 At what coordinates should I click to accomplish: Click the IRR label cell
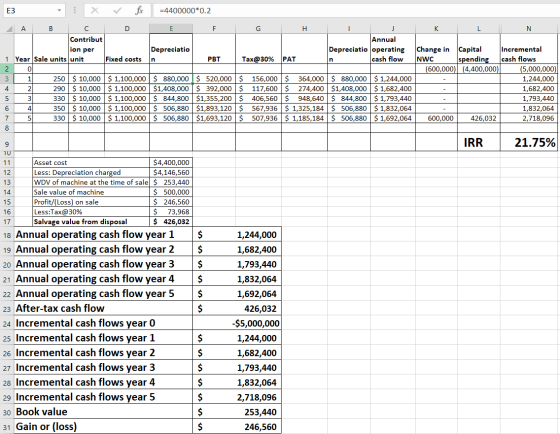(x=479, y=142)
